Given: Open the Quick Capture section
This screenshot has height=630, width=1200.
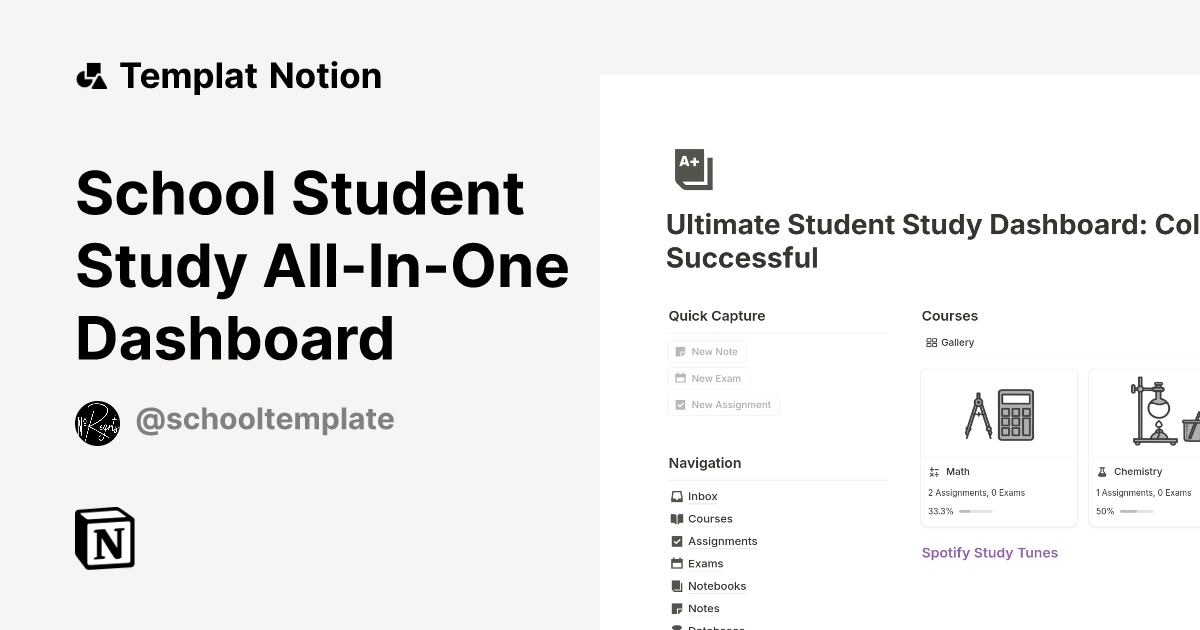Looking at the screenshot, I should [717, 315].
